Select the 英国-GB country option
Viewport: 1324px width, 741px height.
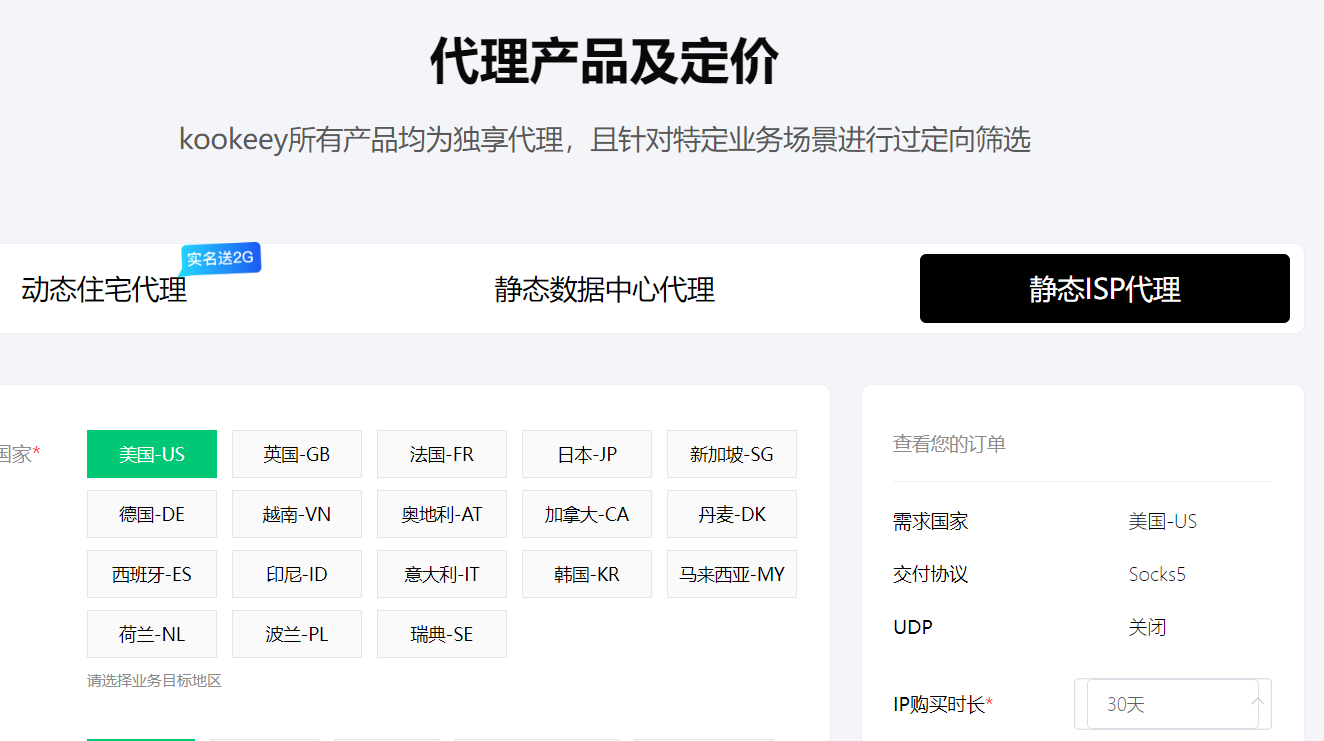pyautogui.click(x=296, y=454)
